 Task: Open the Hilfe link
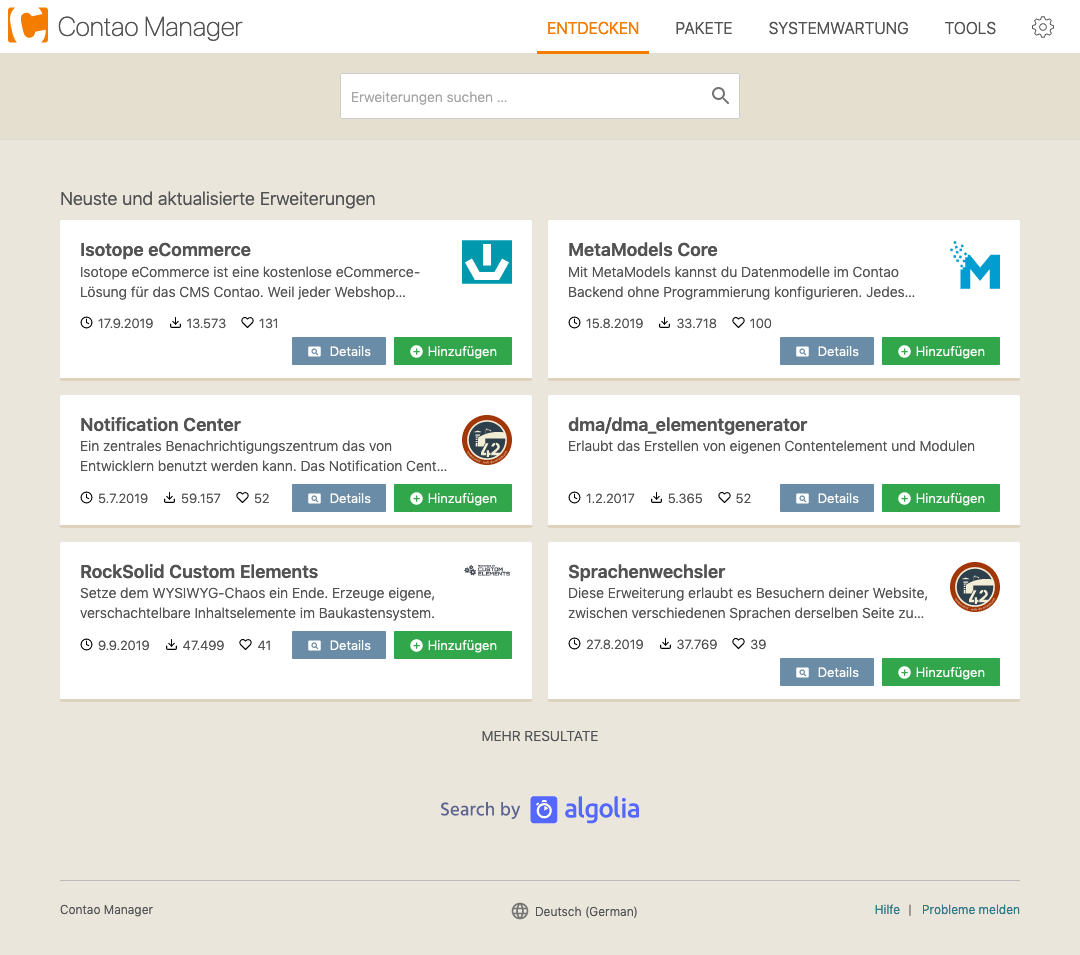point(887,910)
